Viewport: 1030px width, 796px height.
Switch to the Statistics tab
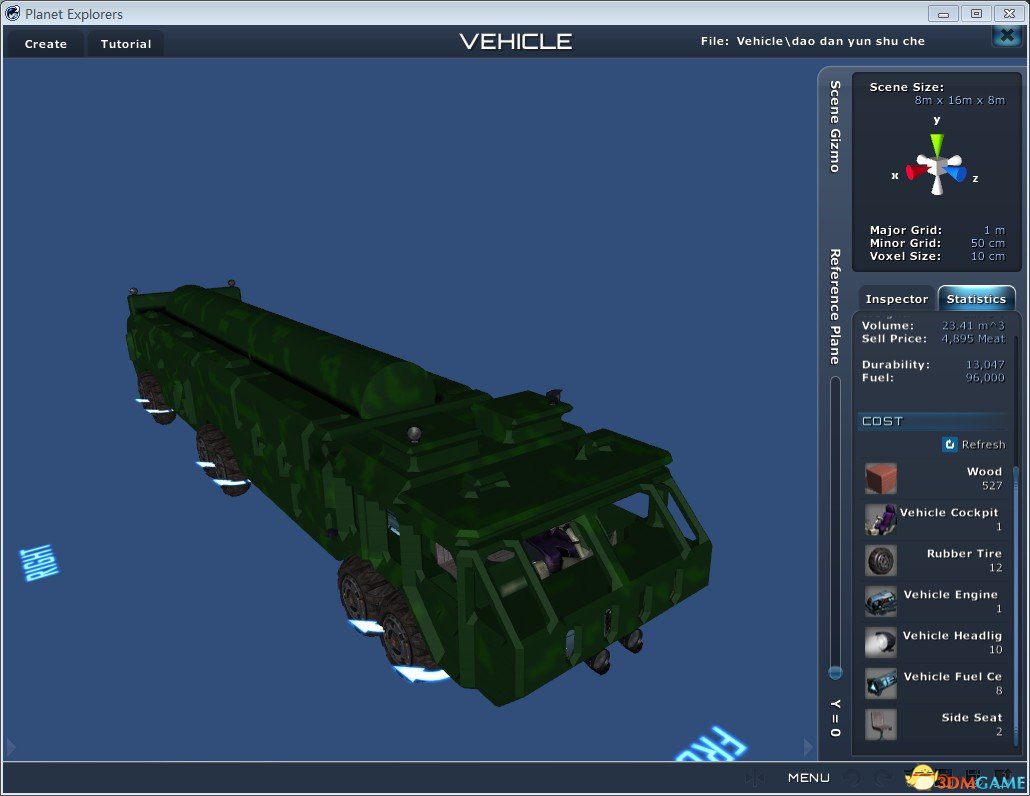976,299
